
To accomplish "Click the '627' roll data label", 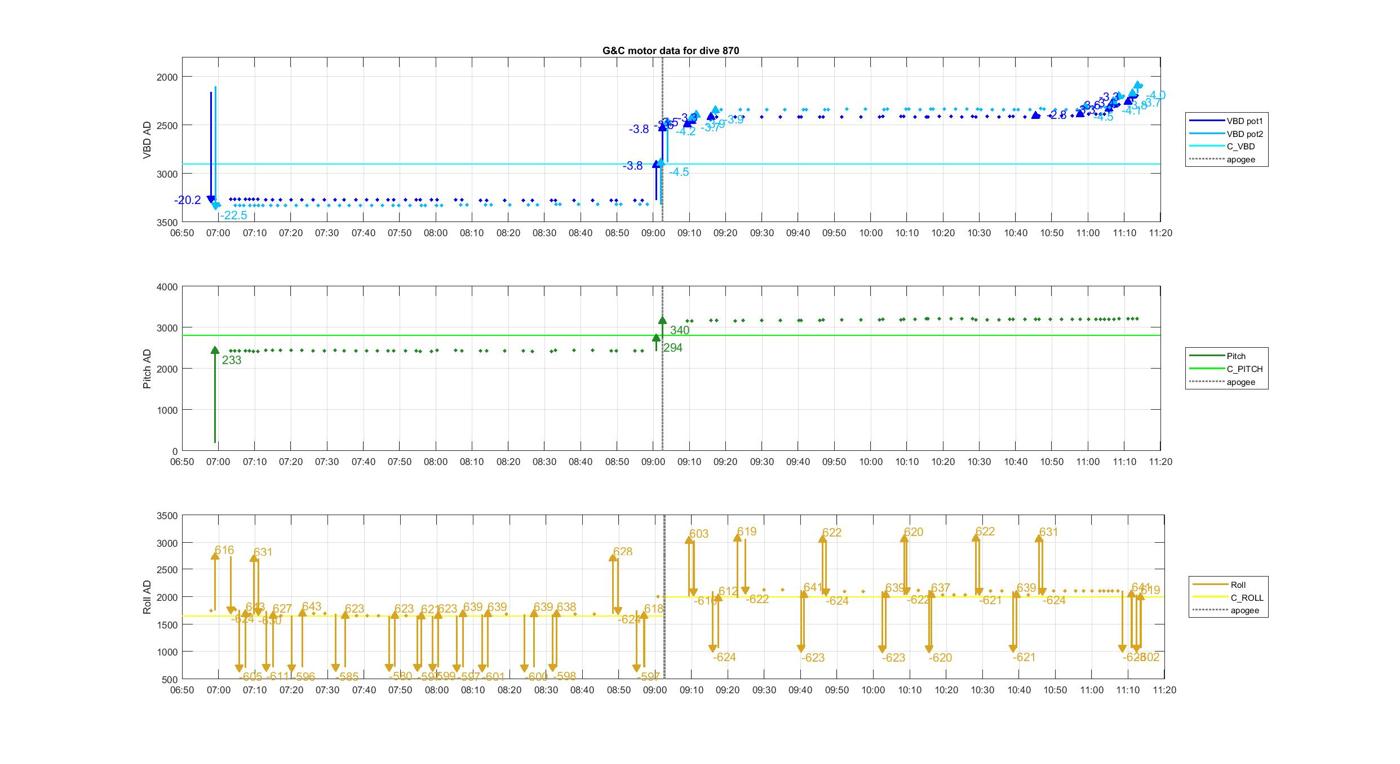I will 283,609.
